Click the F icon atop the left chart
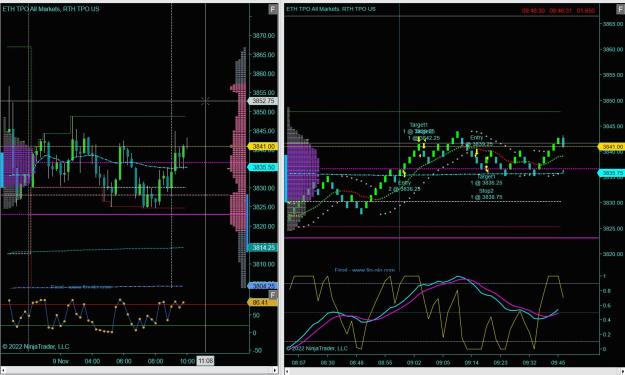Screen dimensions: 625x375 pos(273,9)
